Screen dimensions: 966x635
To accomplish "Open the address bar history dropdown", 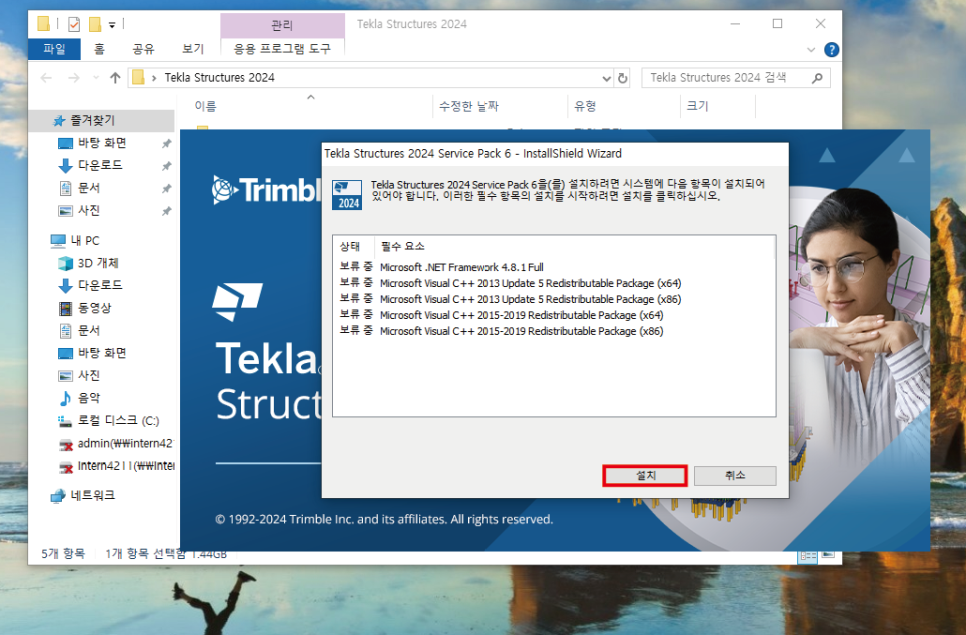I will (606, 78).
